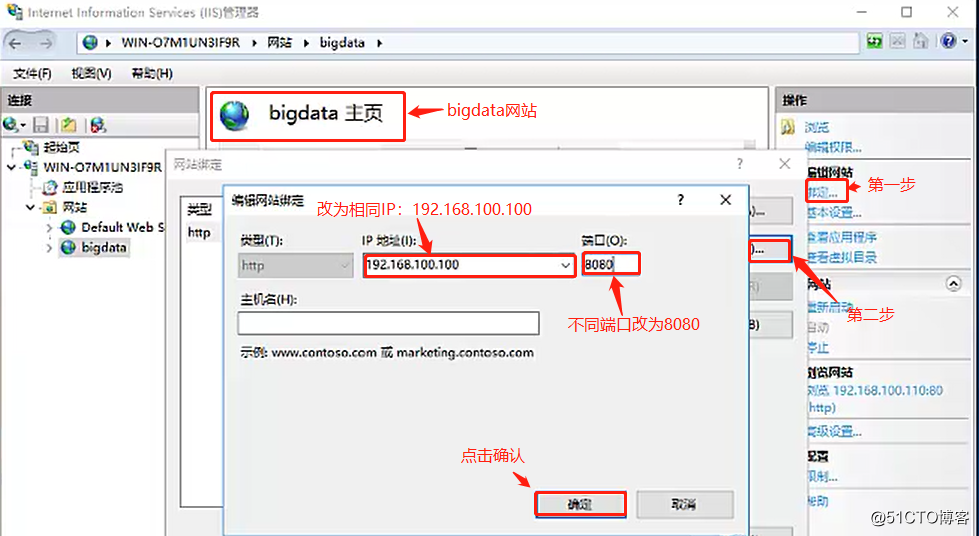This screenshot has height=536, width=979.
Task: Click 重新启动 in actions panel
Action: tap(830, 307)
